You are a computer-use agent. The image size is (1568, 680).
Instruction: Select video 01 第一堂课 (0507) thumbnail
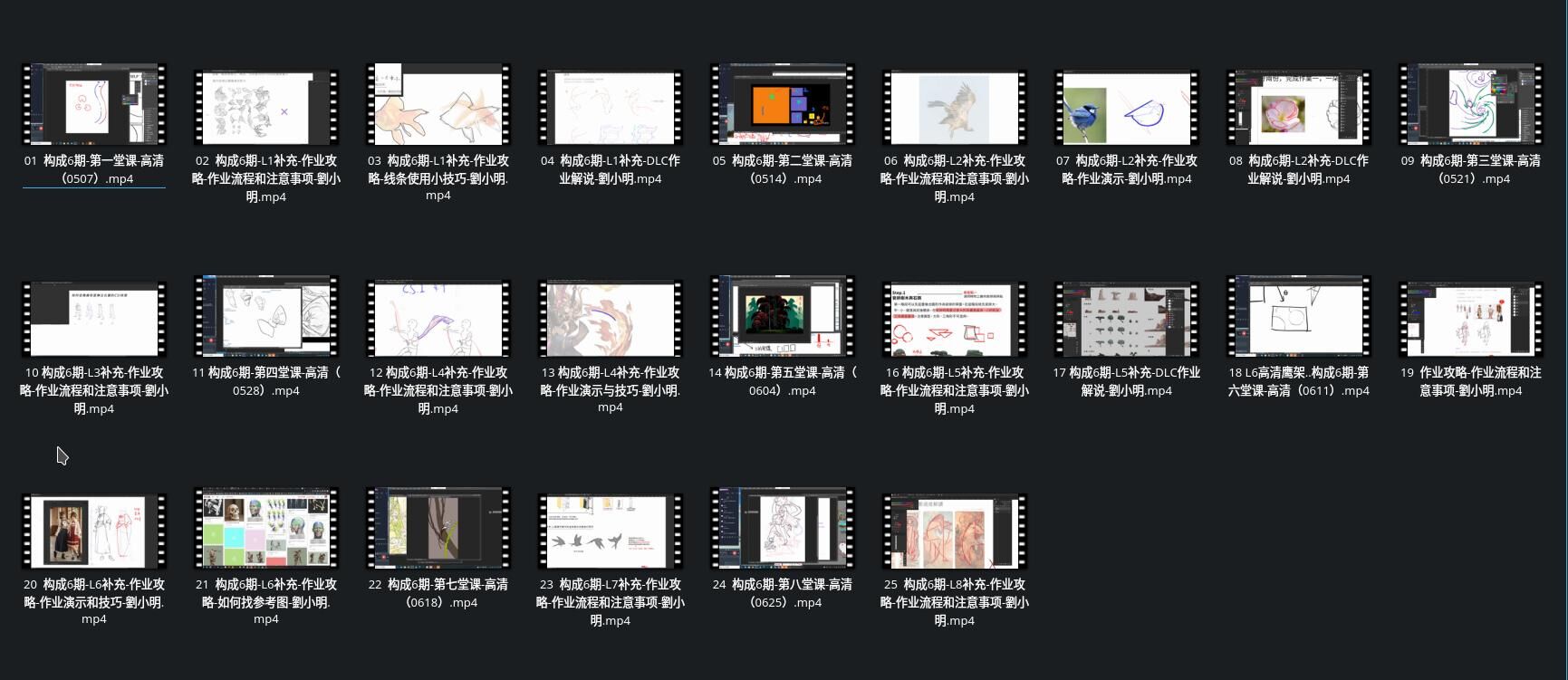(x=94, y=105)
